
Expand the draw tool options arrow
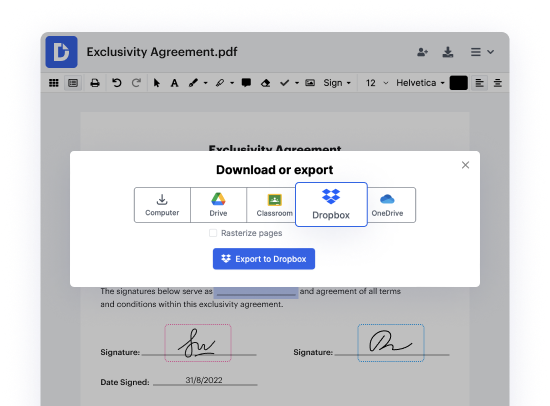(206, 84)
